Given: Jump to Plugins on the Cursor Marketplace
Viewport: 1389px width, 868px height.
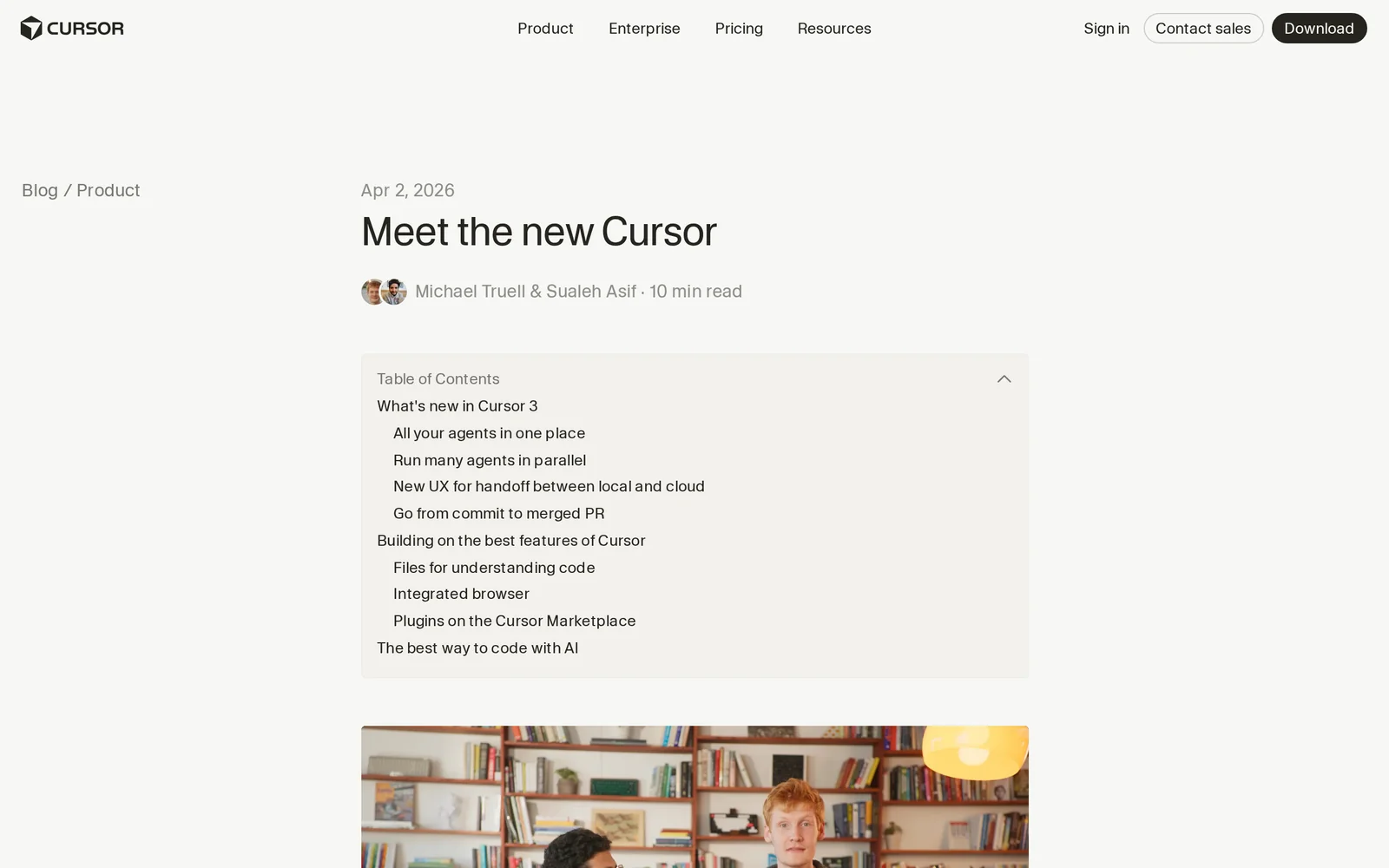Looking at the screenshot, I should (515, 621).
